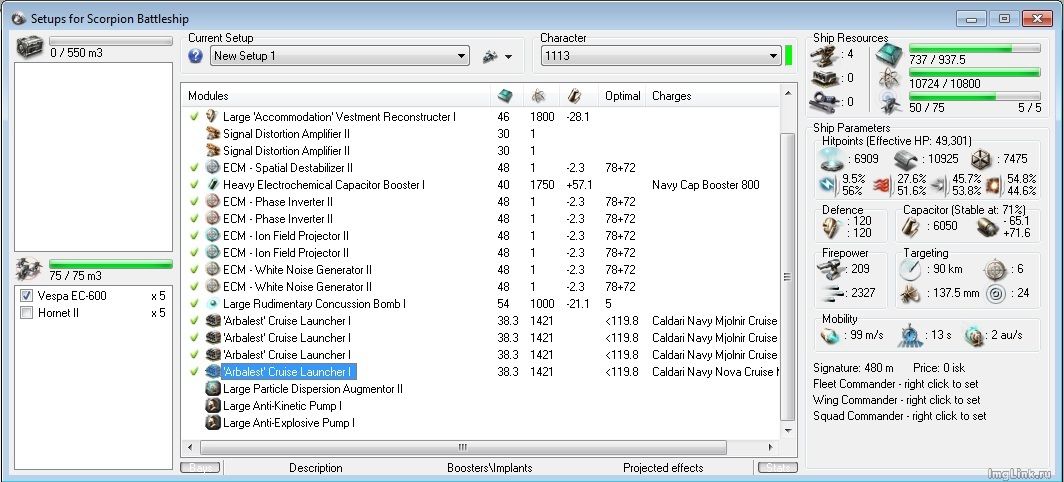Click the Large Anti-Explosive Pump I rig icon

point(212,422)
